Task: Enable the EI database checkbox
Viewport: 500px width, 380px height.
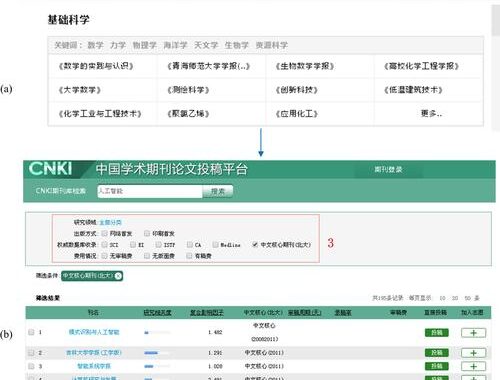Action: click(133, 245)
